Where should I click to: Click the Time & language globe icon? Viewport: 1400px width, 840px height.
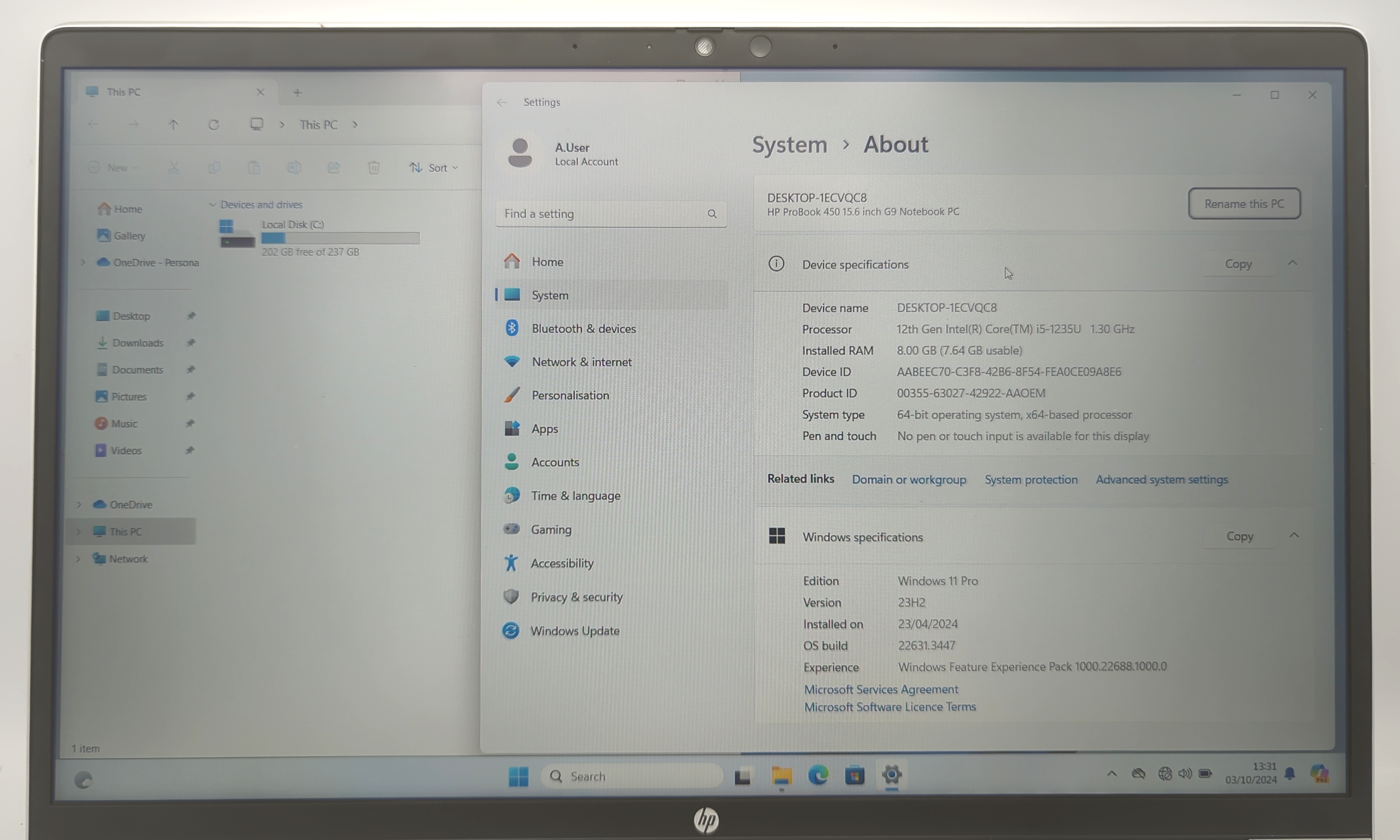[511, 495]
